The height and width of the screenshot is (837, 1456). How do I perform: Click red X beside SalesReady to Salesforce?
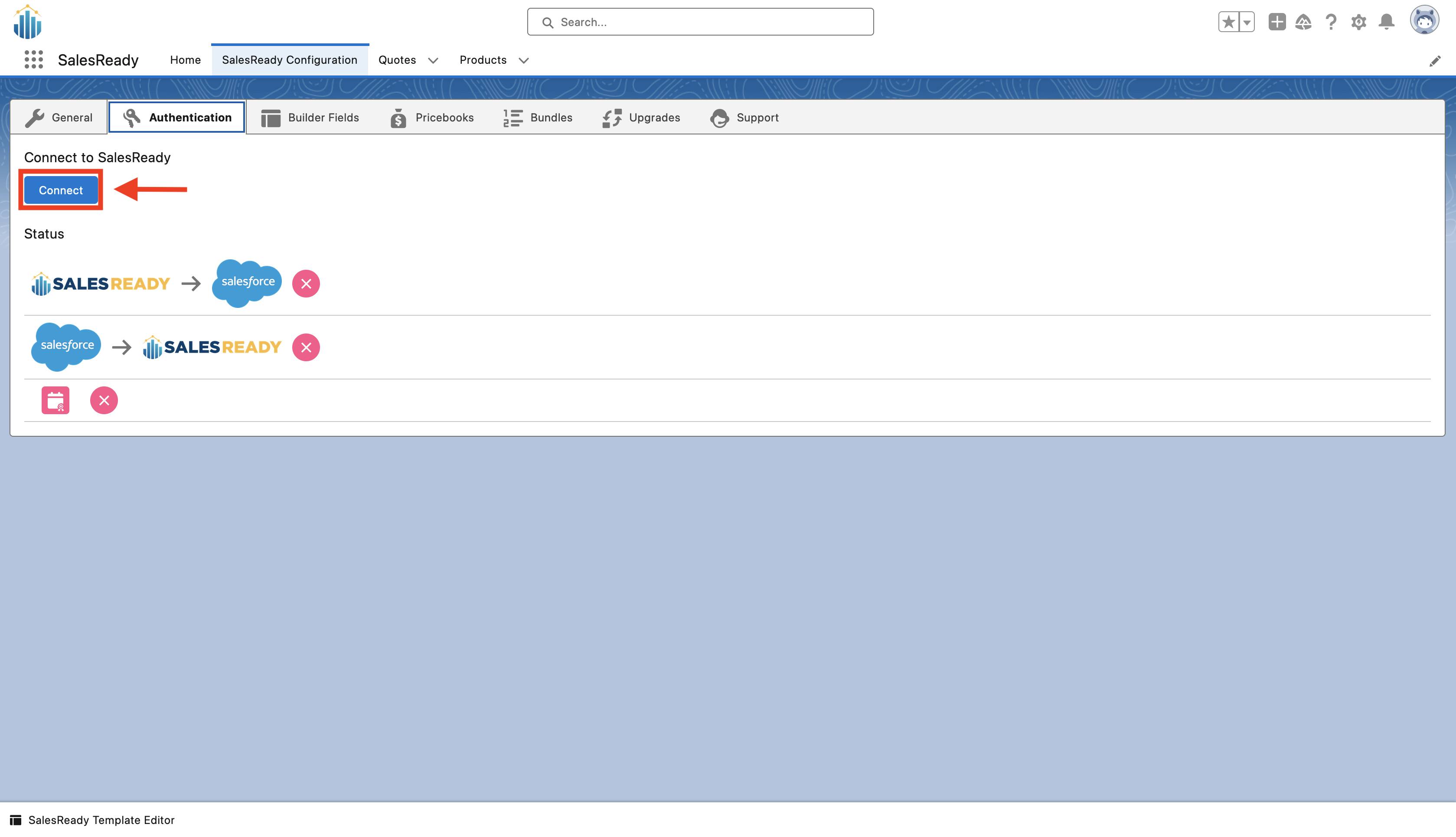306,283
